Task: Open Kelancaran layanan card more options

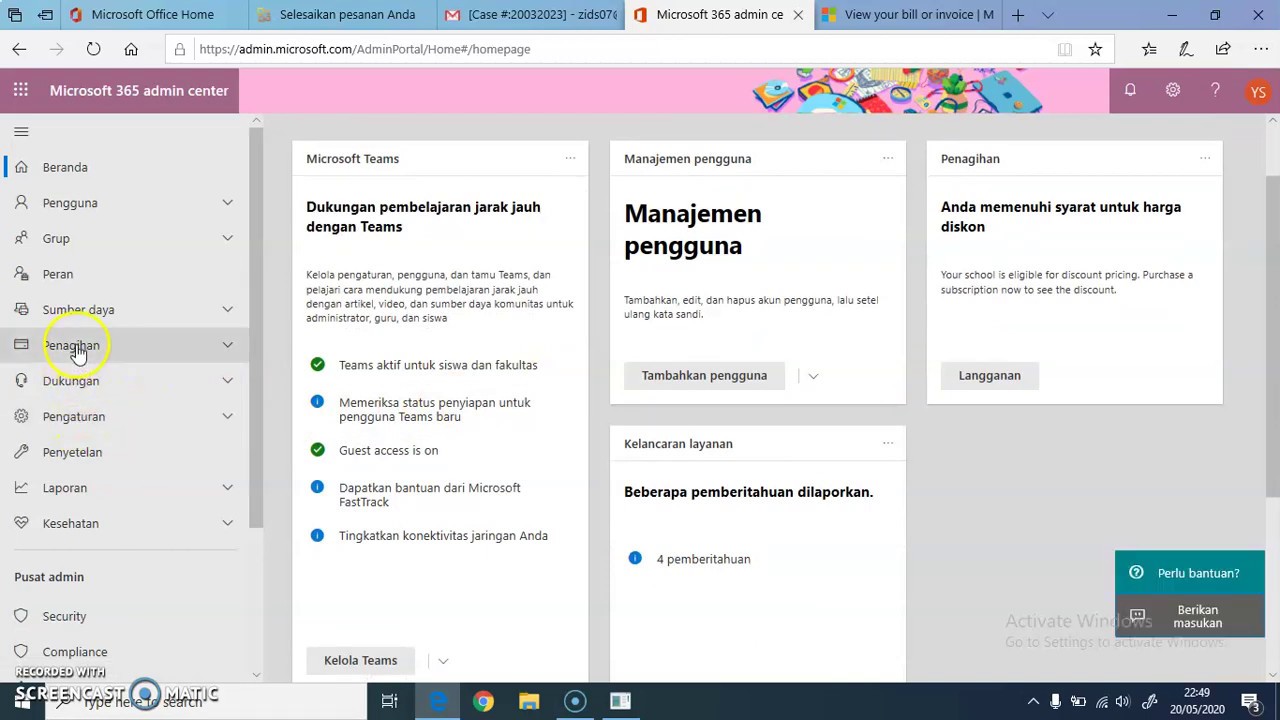Action: click(888, 443)
